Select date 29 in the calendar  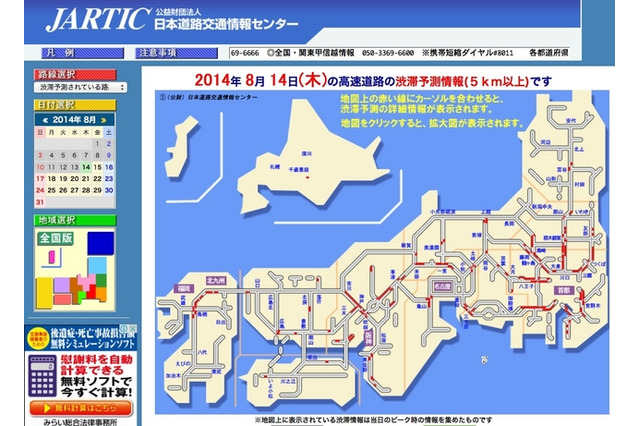(97, 190)
